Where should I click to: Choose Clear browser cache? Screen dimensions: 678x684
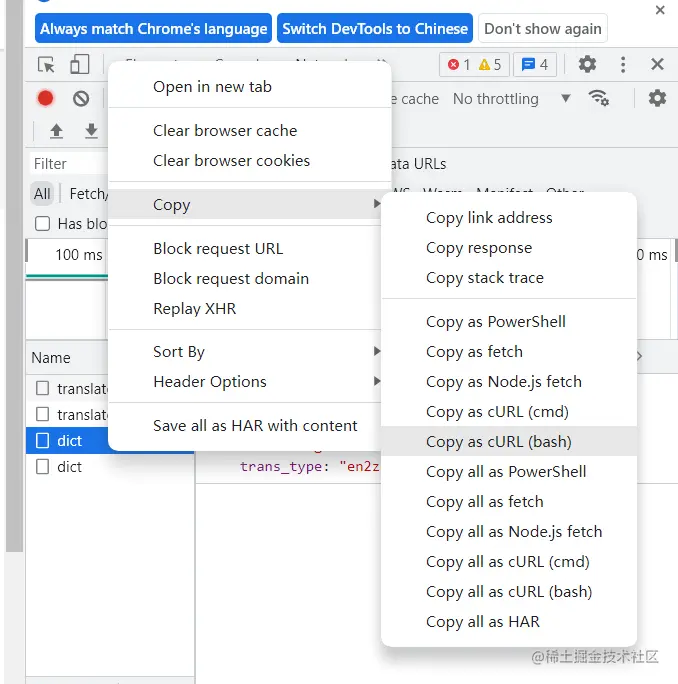pos(250,131)
